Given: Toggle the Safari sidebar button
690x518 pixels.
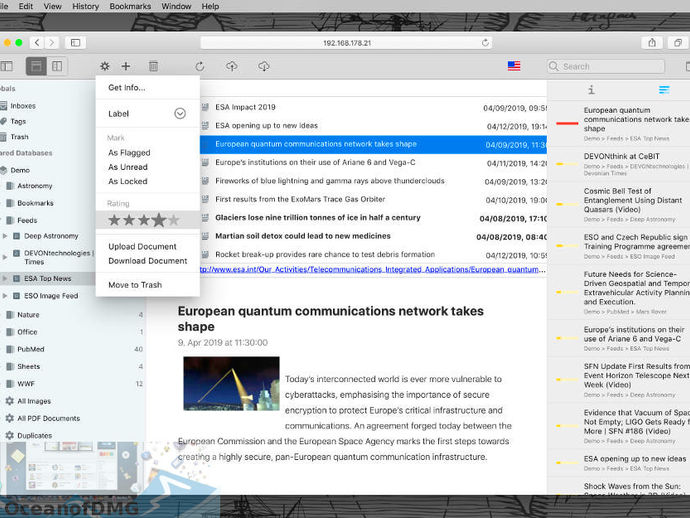Looking at the screenshot, I should coord(75,43).
